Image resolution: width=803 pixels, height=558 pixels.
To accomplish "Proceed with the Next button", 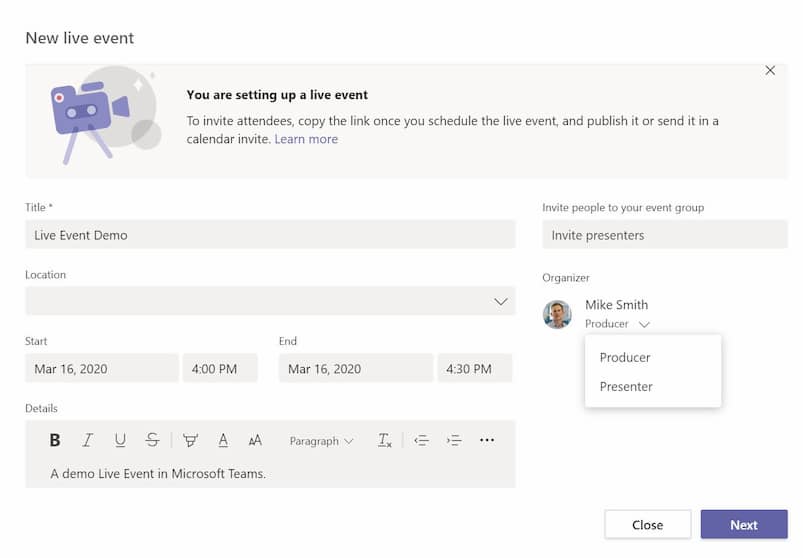I will (744, 525).
